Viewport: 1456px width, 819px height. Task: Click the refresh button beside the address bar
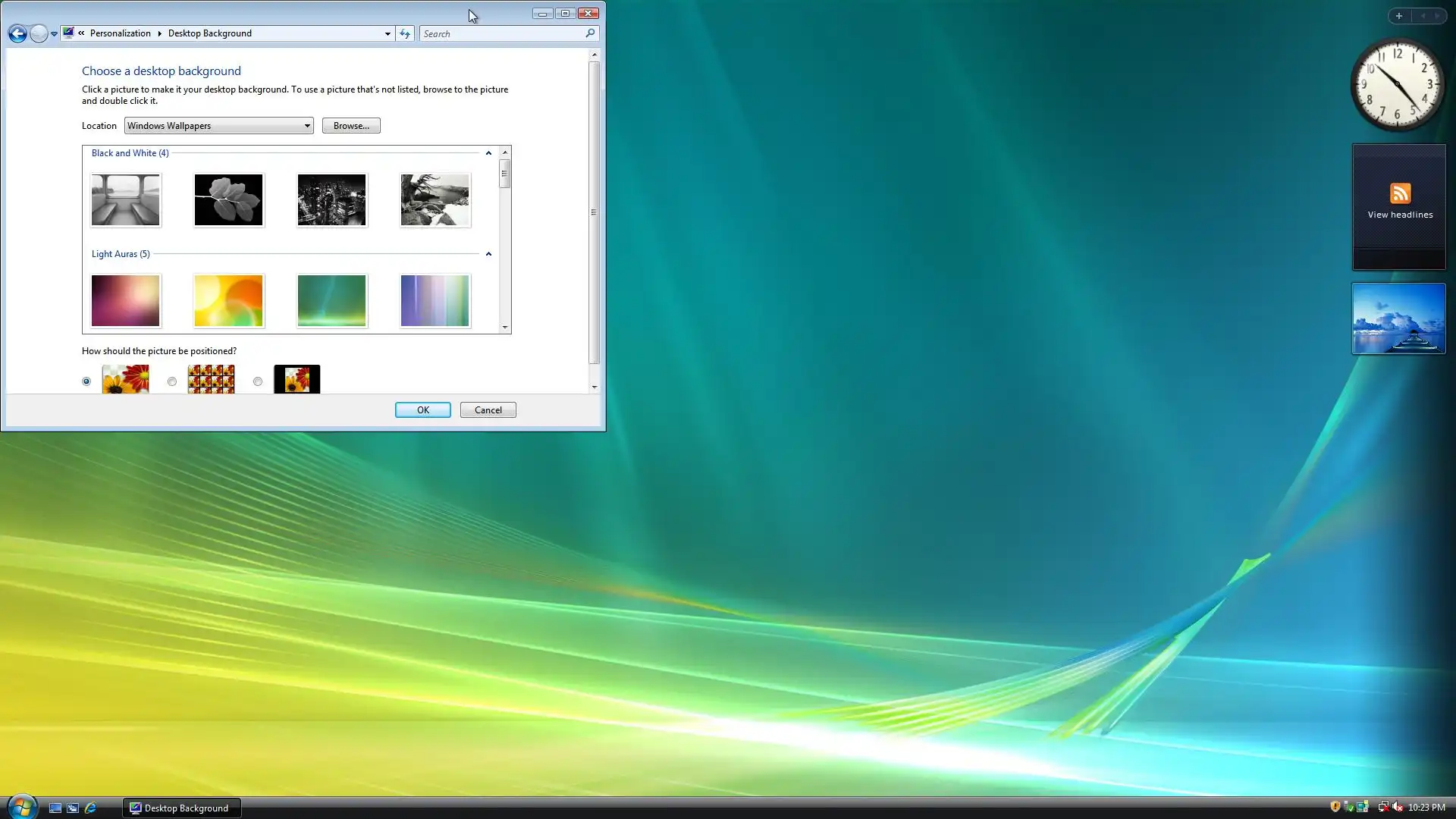tap(405, 33)
